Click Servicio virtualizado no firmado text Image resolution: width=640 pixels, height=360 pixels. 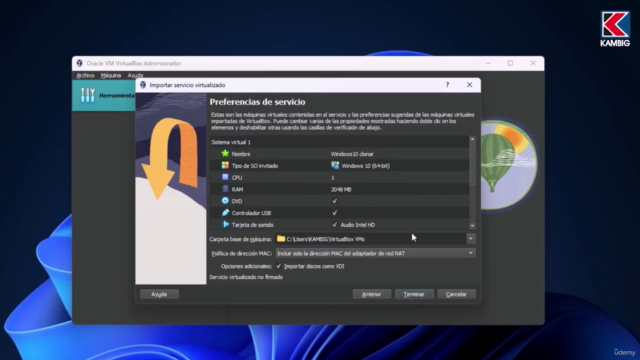[246, 277]
